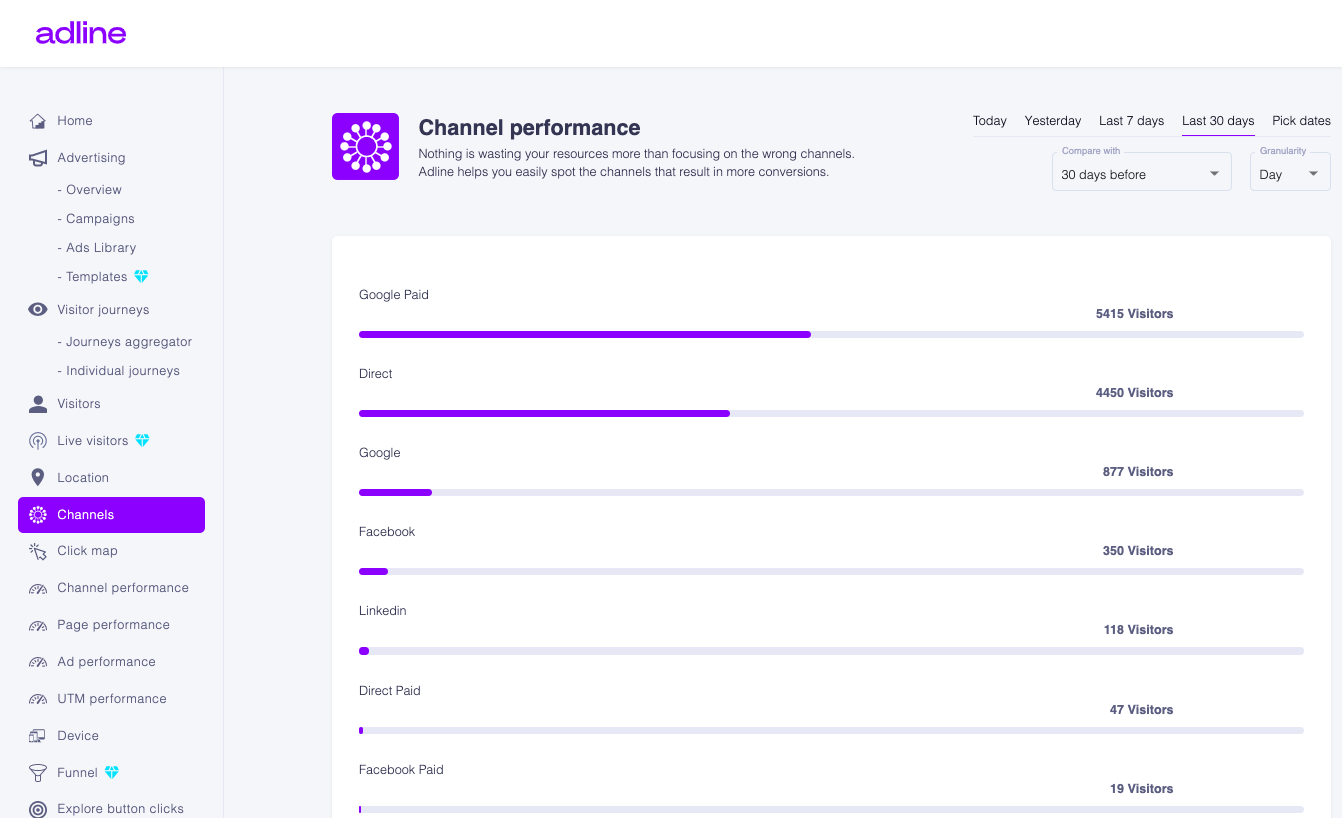Screen dimensions: 1342x818
Task: Click the 118 Visitors value
Action: 1138,630
